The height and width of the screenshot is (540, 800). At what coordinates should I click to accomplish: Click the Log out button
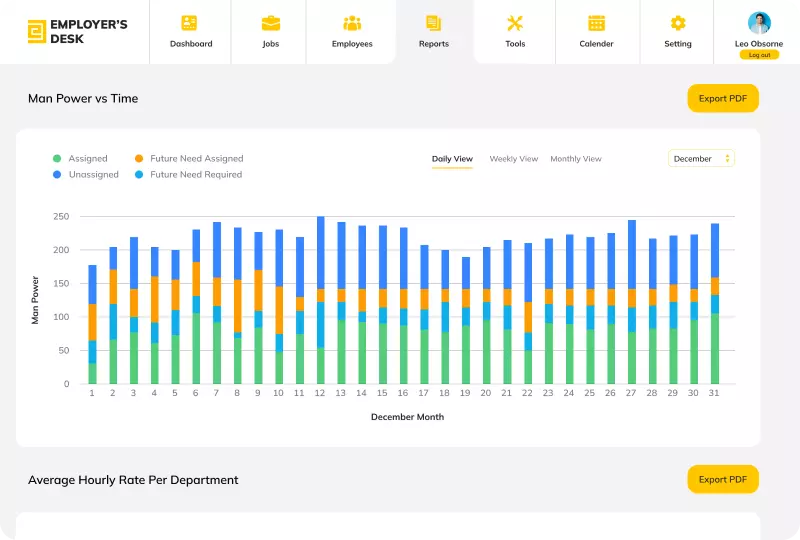(759, 55)
